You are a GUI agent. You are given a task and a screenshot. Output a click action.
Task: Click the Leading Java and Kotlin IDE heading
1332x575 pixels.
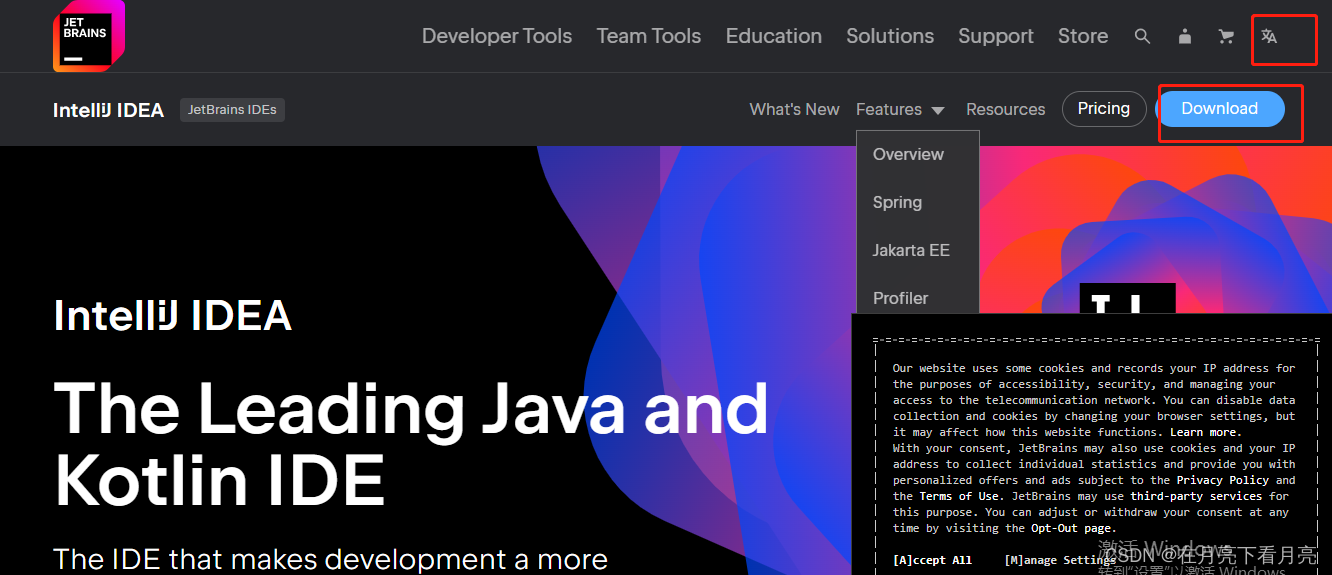tap(411, 445)
